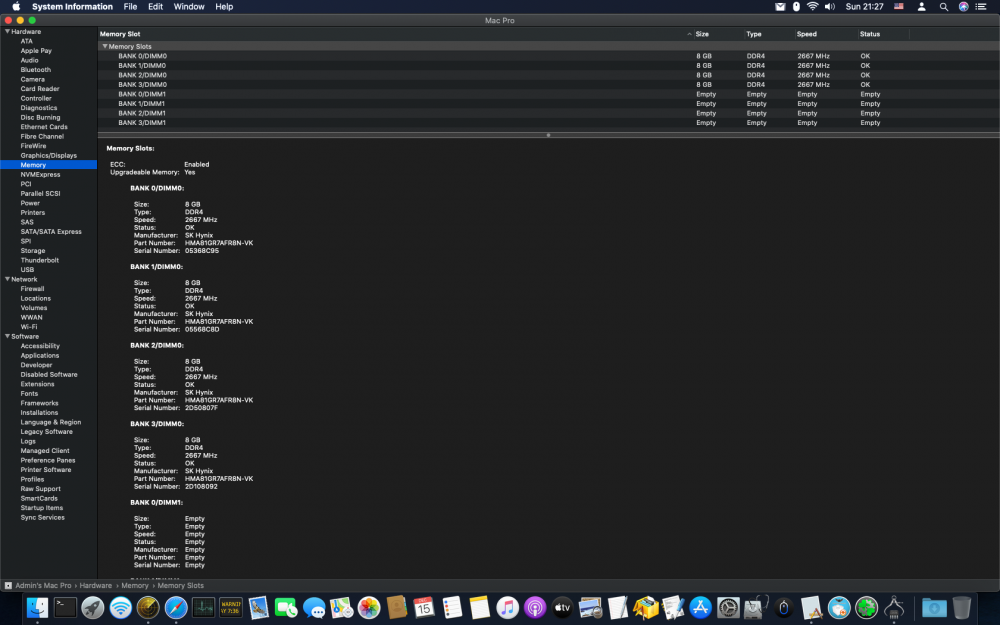Image resolution: width=1000 pixels, height=625 pixels.
Task: Select Wi-Fi under Network in sidebar
Action: click(29, 327)
